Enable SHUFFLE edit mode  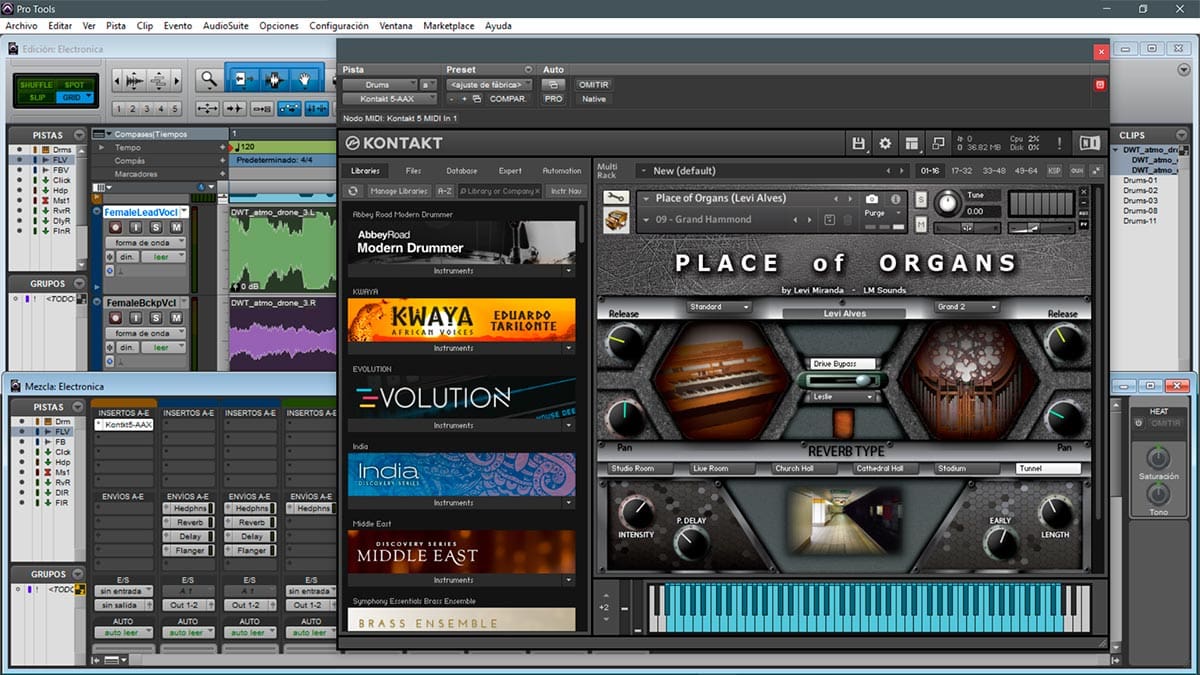[36, 85]
